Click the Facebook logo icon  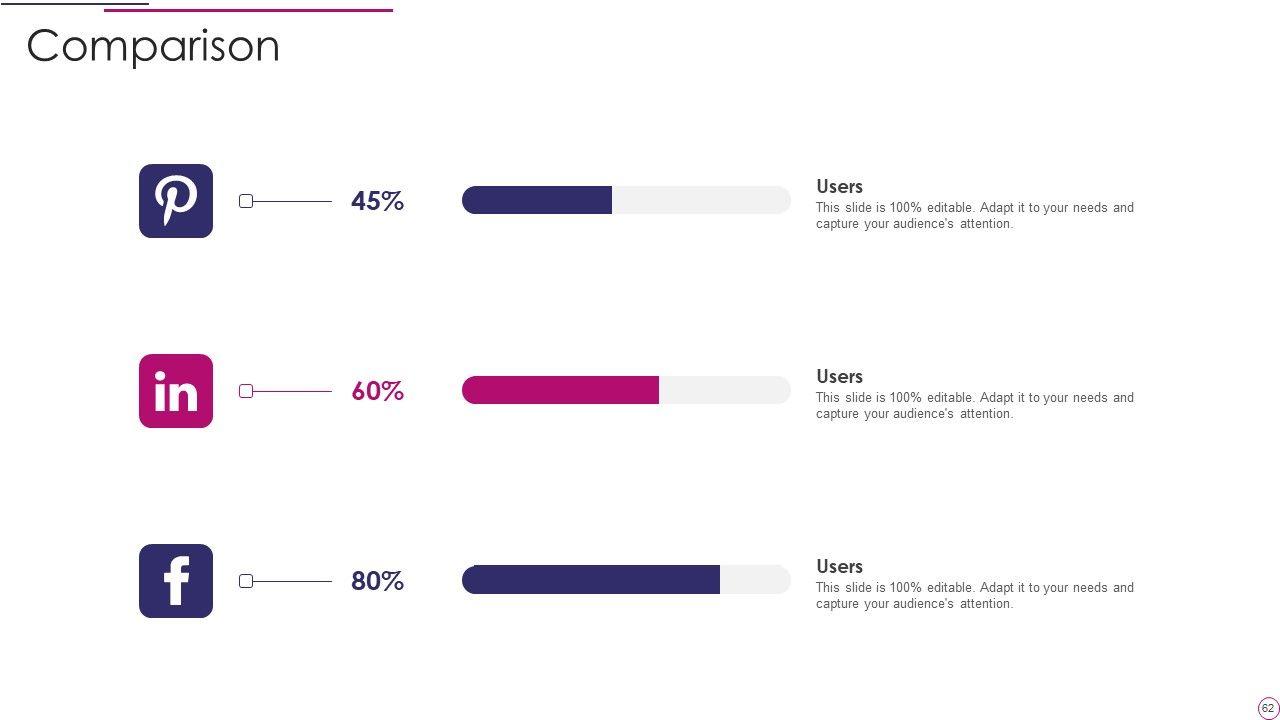point(176,581)
